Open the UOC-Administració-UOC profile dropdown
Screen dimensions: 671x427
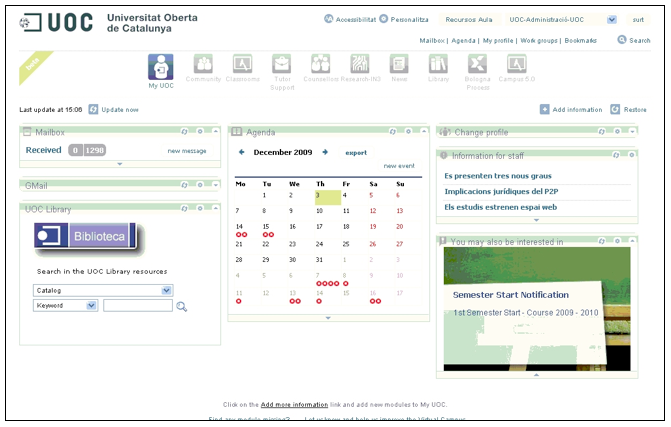point(612,20)
